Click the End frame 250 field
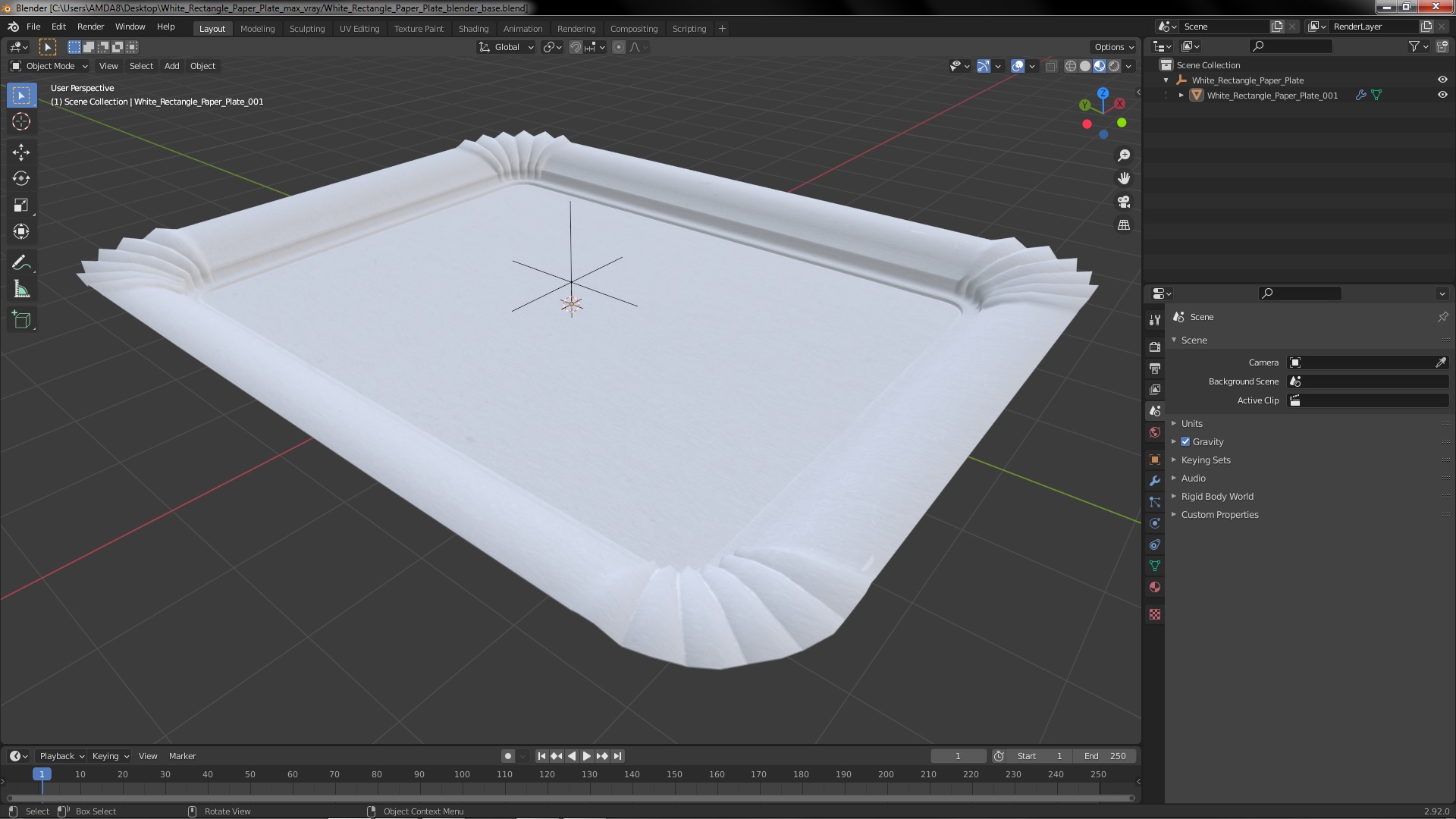1456x819 pixels. click(x=1105, y=756)
